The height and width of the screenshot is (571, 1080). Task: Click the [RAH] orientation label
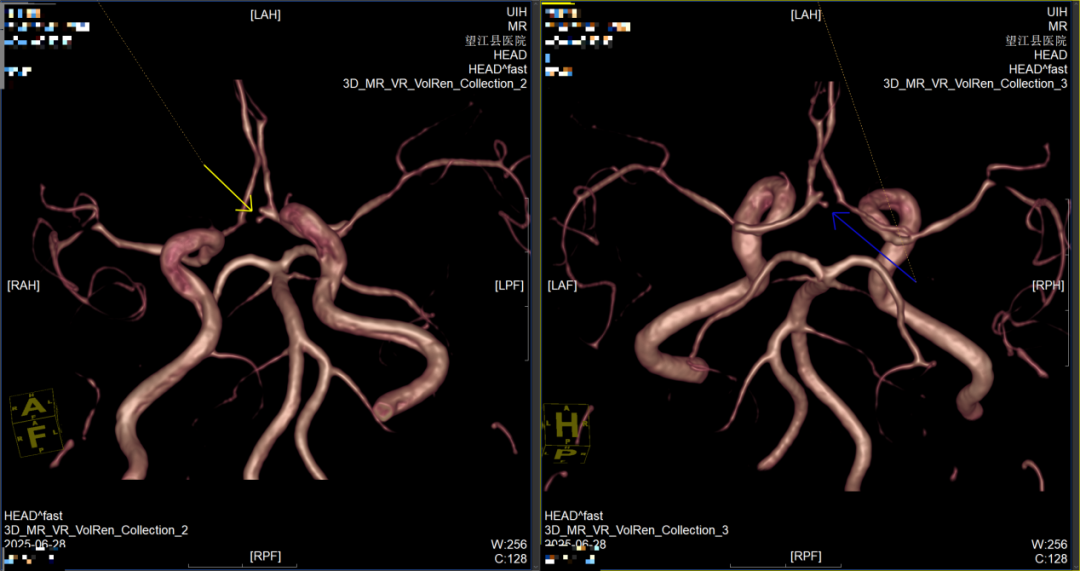23,285
